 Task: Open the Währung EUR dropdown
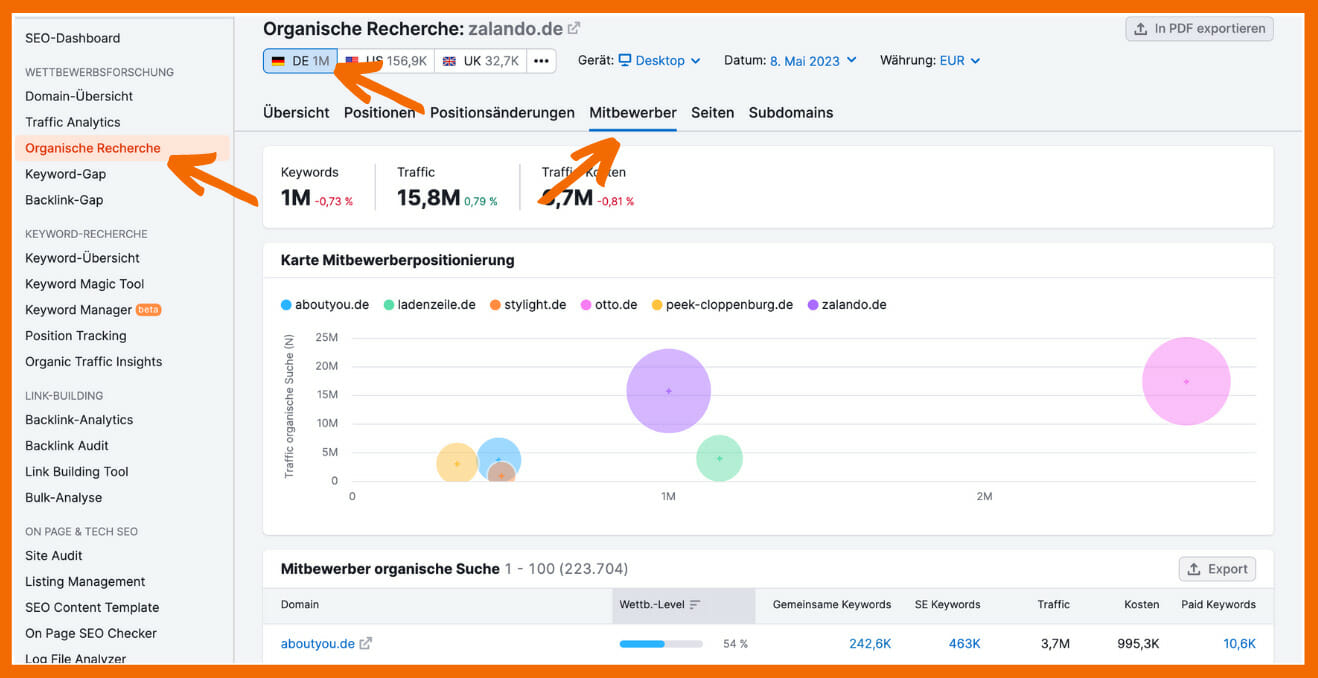click(959, 61)
